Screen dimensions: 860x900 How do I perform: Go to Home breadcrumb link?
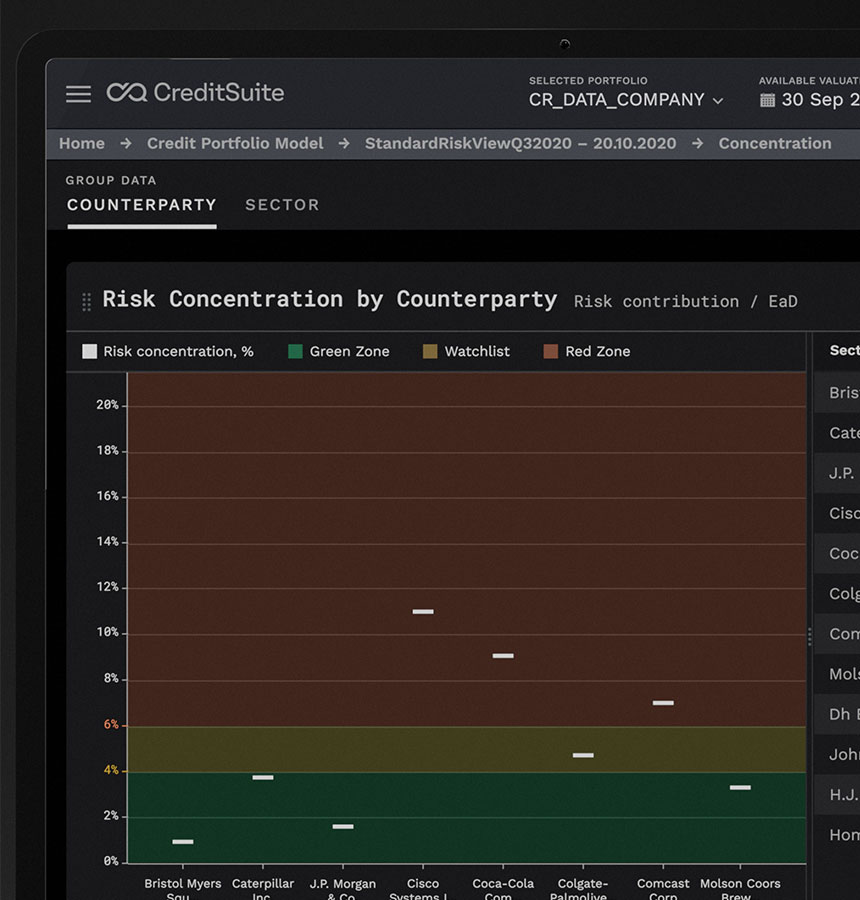coord(82,143)
